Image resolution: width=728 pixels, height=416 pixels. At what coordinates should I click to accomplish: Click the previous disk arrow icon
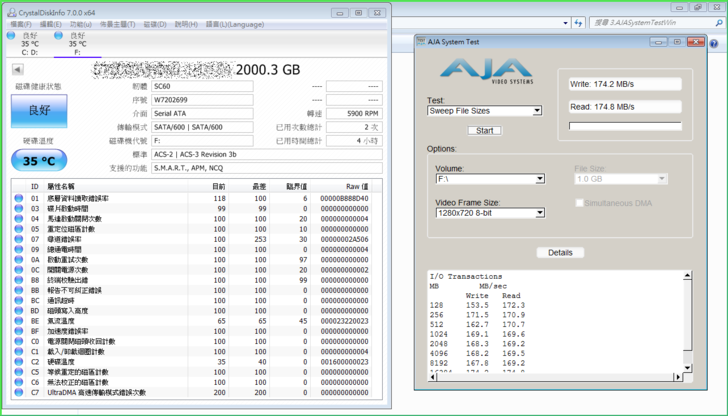click(x=17, y=70)
